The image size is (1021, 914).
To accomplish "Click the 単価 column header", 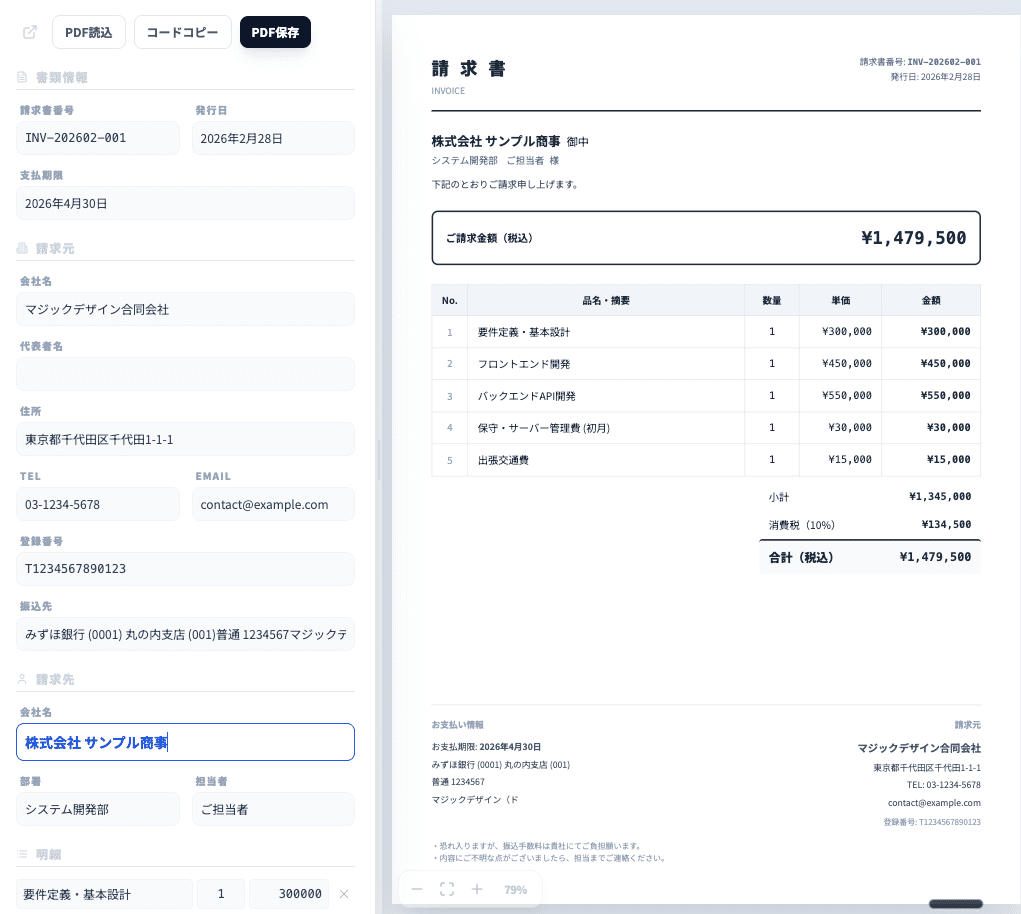I will pyautogui.click(x=840, y=300).
